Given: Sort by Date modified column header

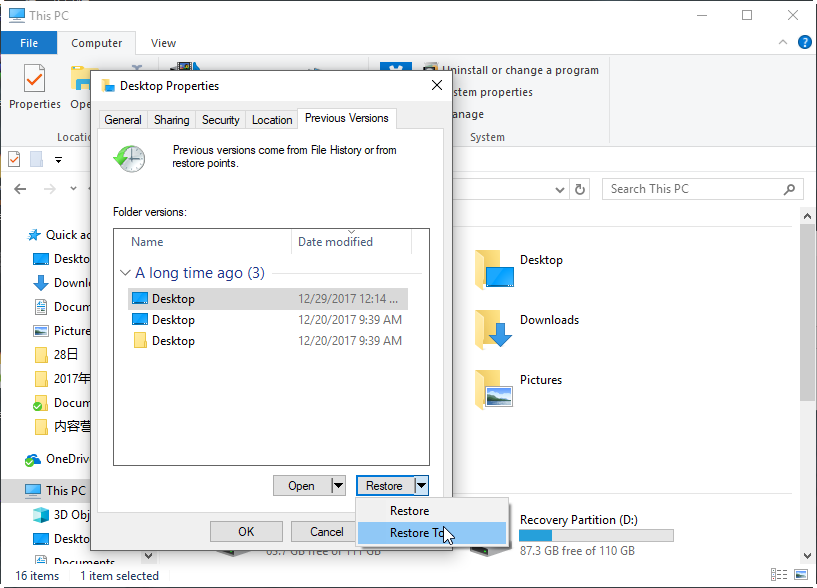Looking at the screenshot, I should pyautogui.click(x=351, y=242).
